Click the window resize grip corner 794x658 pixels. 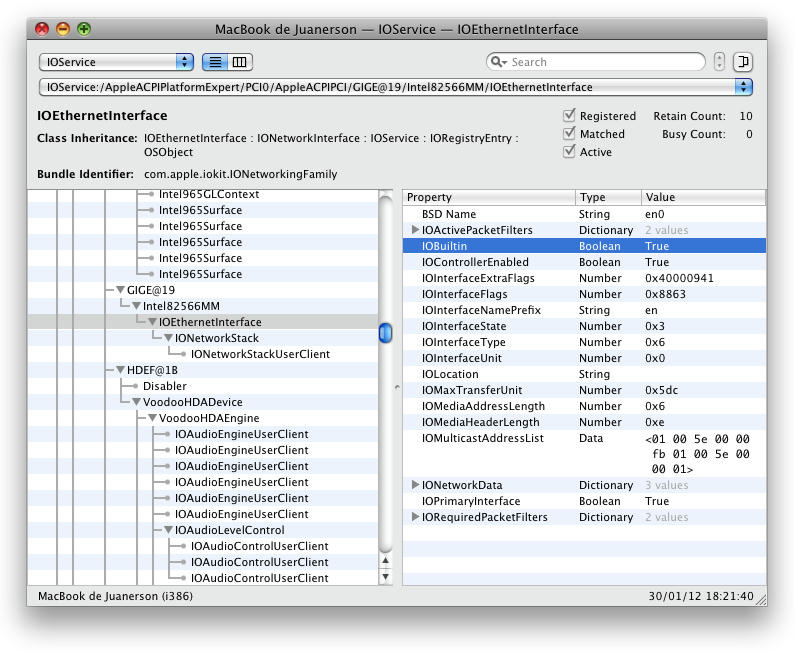761,600
